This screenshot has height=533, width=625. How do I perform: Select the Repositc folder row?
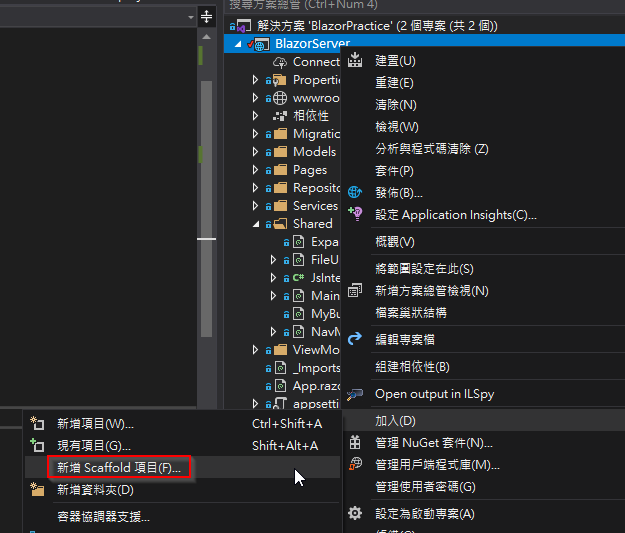(317, 188)
